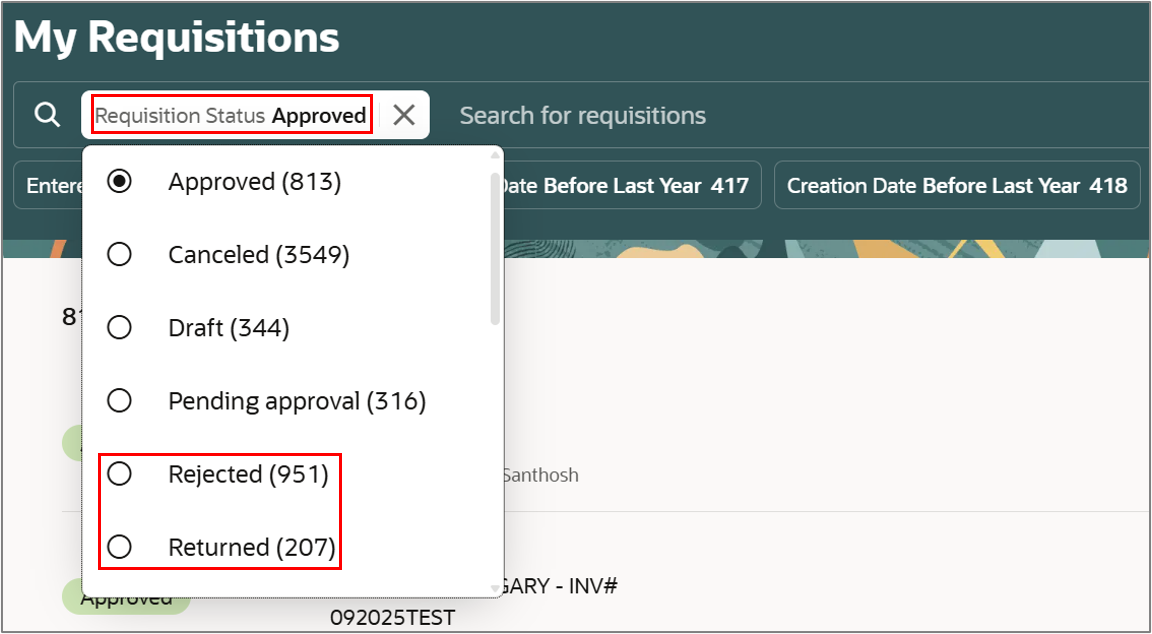Click the scroll-down arrow of status list
Screen dimensions: 1152x634
click(495, 588)
